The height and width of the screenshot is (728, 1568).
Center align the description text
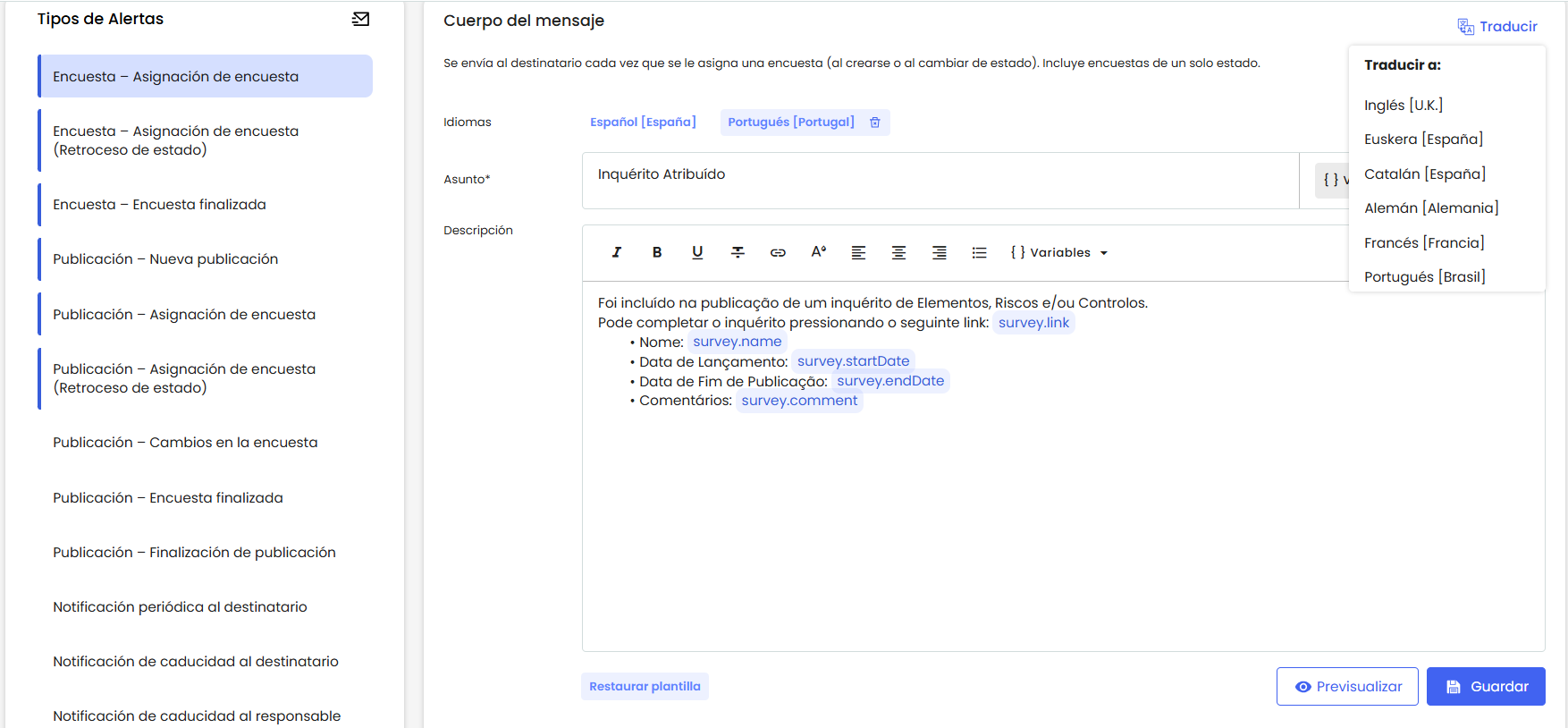[x=898, y=252]
